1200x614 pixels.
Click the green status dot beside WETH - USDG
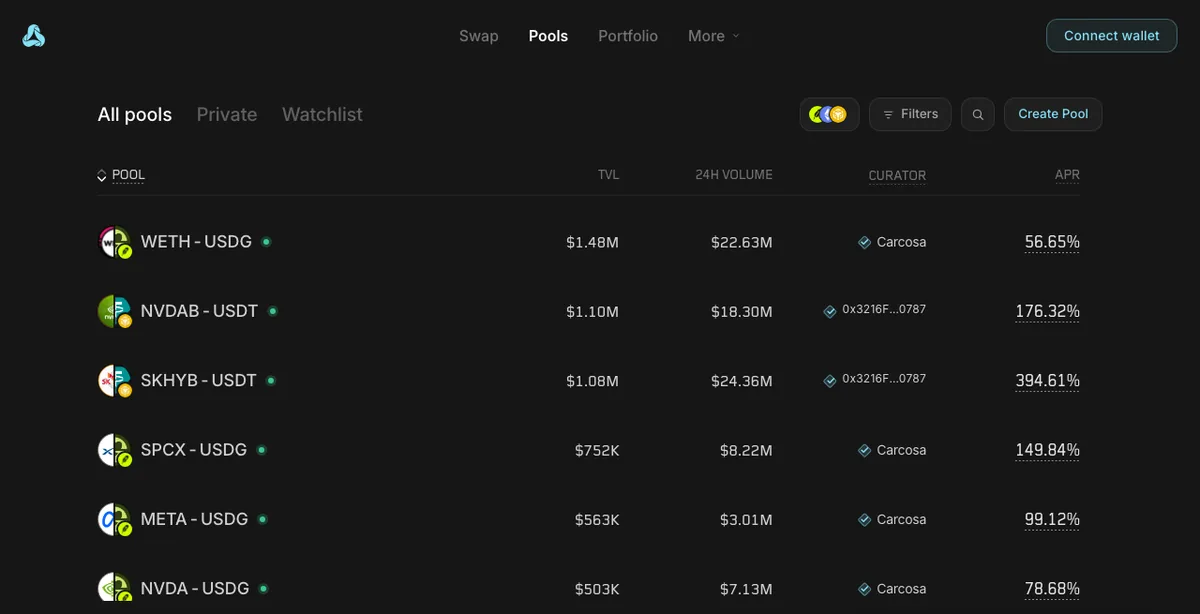coord(266,242)
